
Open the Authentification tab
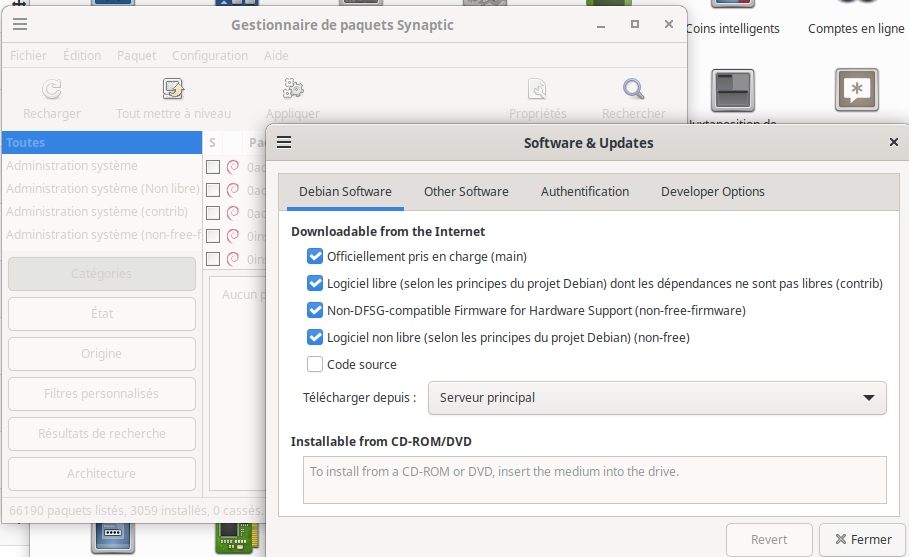click(584, 191)
